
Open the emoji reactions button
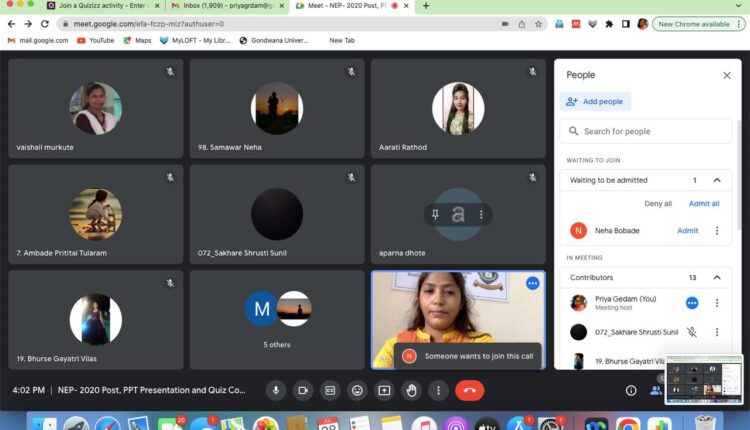pyautogui.click(x=357, y=391)
